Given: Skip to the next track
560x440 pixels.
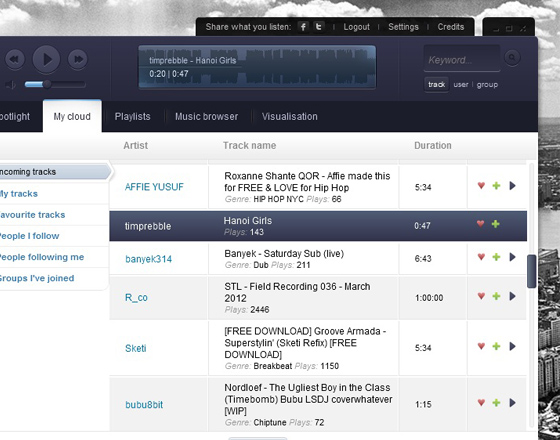Looking at the screenshot, I should click(78, 59).
